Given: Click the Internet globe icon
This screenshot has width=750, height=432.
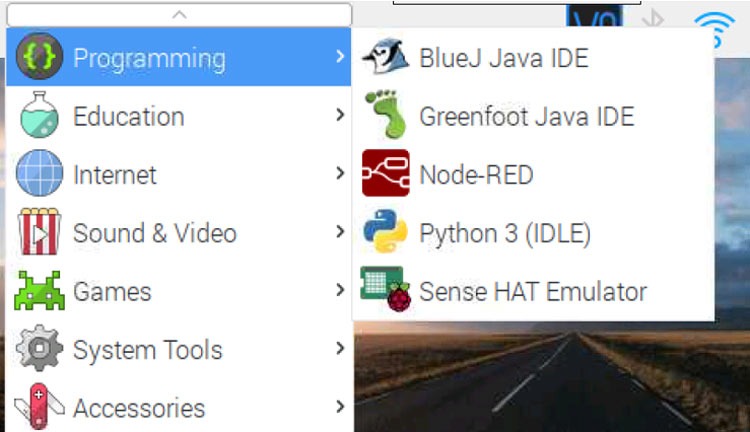Looking at the screenshot, I should (x=39, y=175).
